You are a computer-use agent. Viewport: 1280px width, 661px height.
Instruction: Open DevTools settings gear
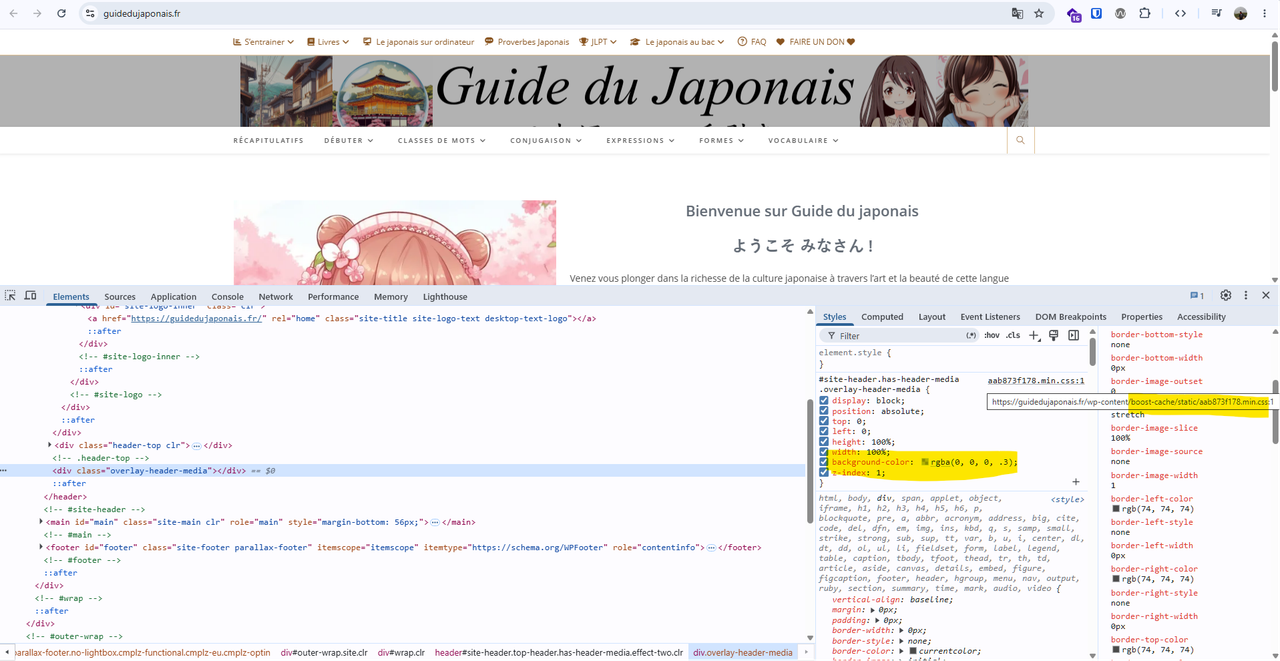(1226, 296)
